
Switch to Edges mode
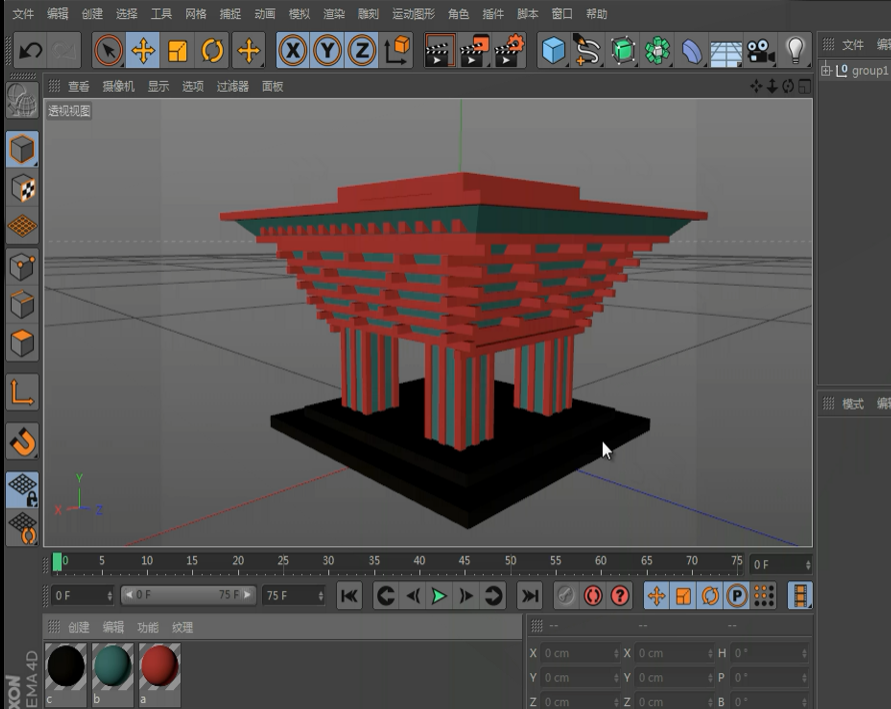[x=22, y=305]
